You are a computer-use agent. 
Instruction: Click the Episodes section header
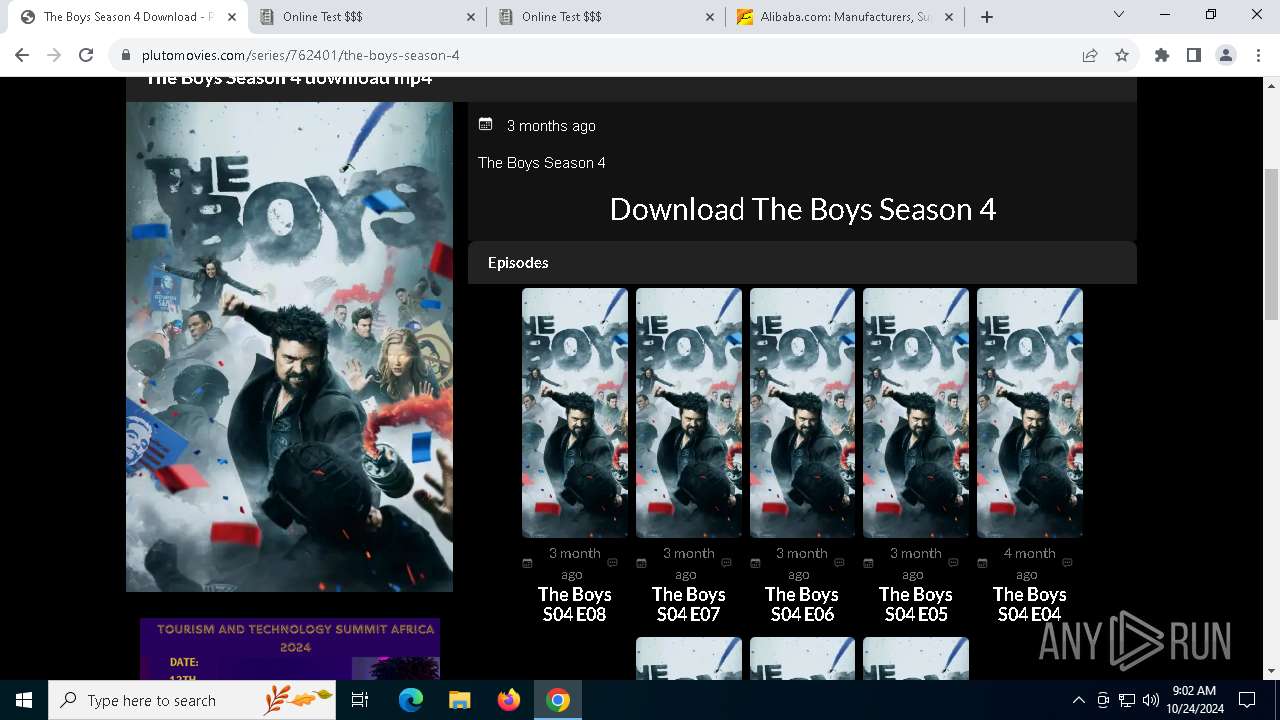(x=802, y=262)
